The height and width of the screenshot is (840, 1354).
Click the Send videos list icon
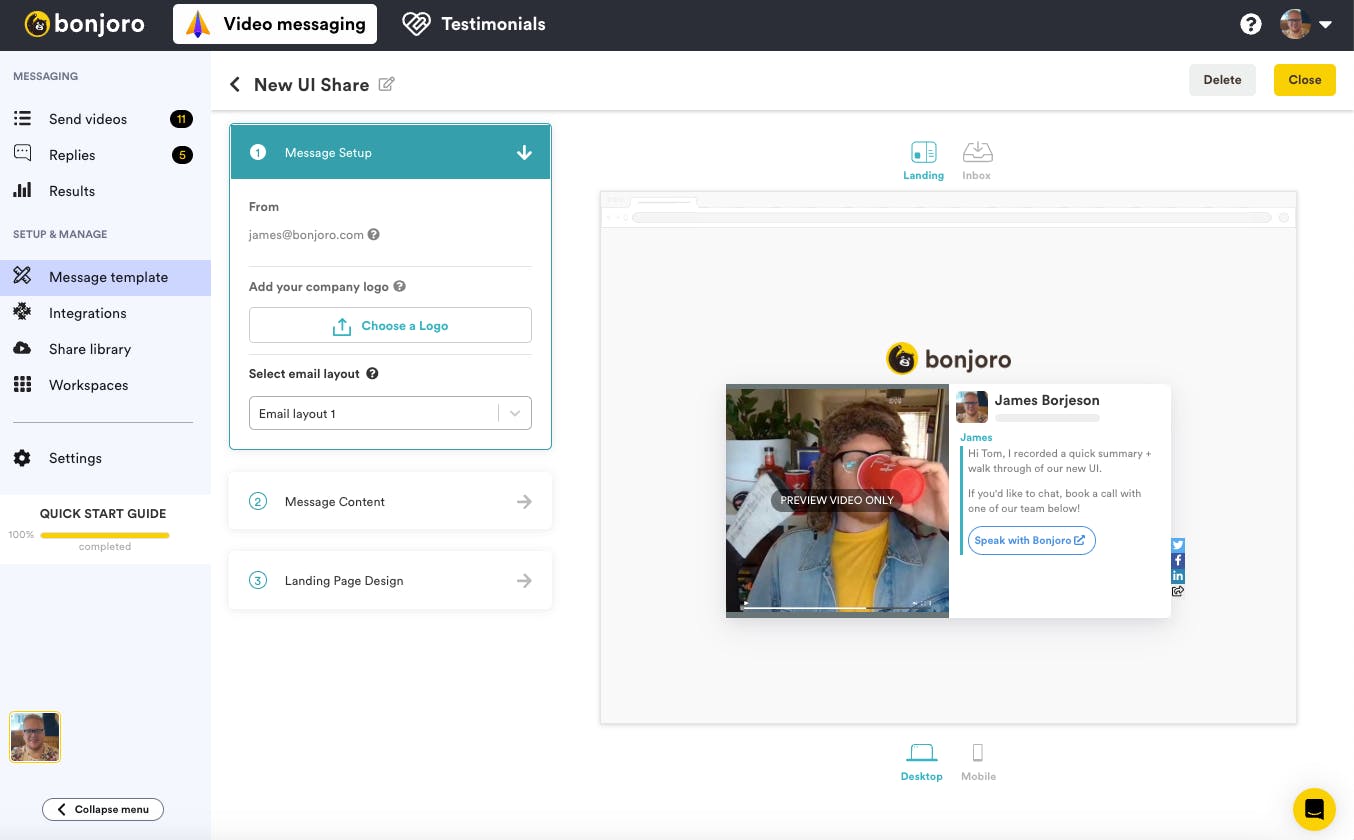[22, 119]
